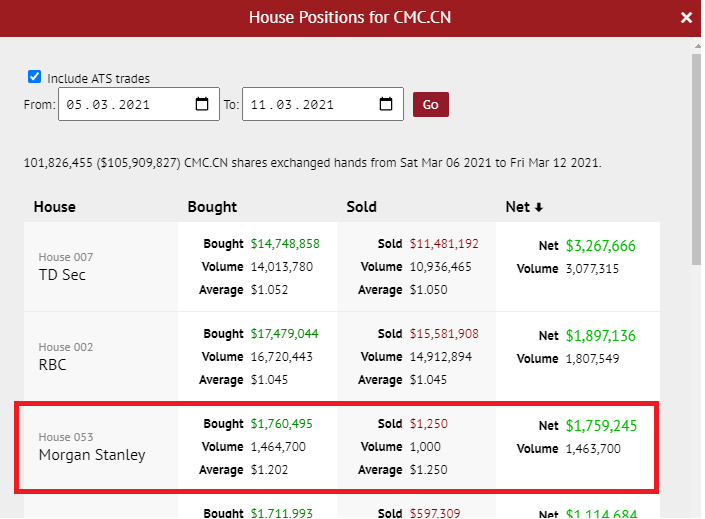The height and width of the screenshot is (519, 705).
Task: Open the Morgan Stanley house entry
Action: pyautogui.click(x=92, y=455)
